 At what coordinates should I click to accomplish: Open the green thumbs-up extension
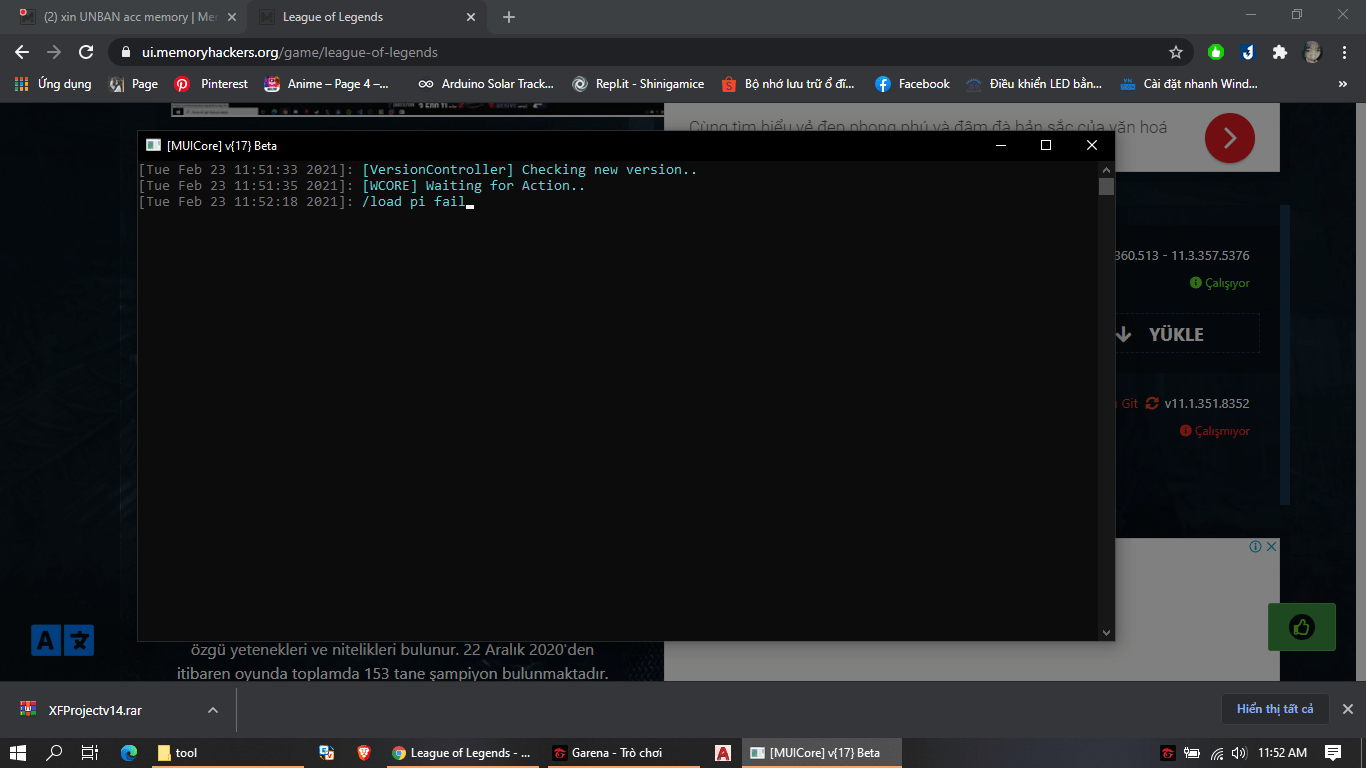click(1216, 52)
